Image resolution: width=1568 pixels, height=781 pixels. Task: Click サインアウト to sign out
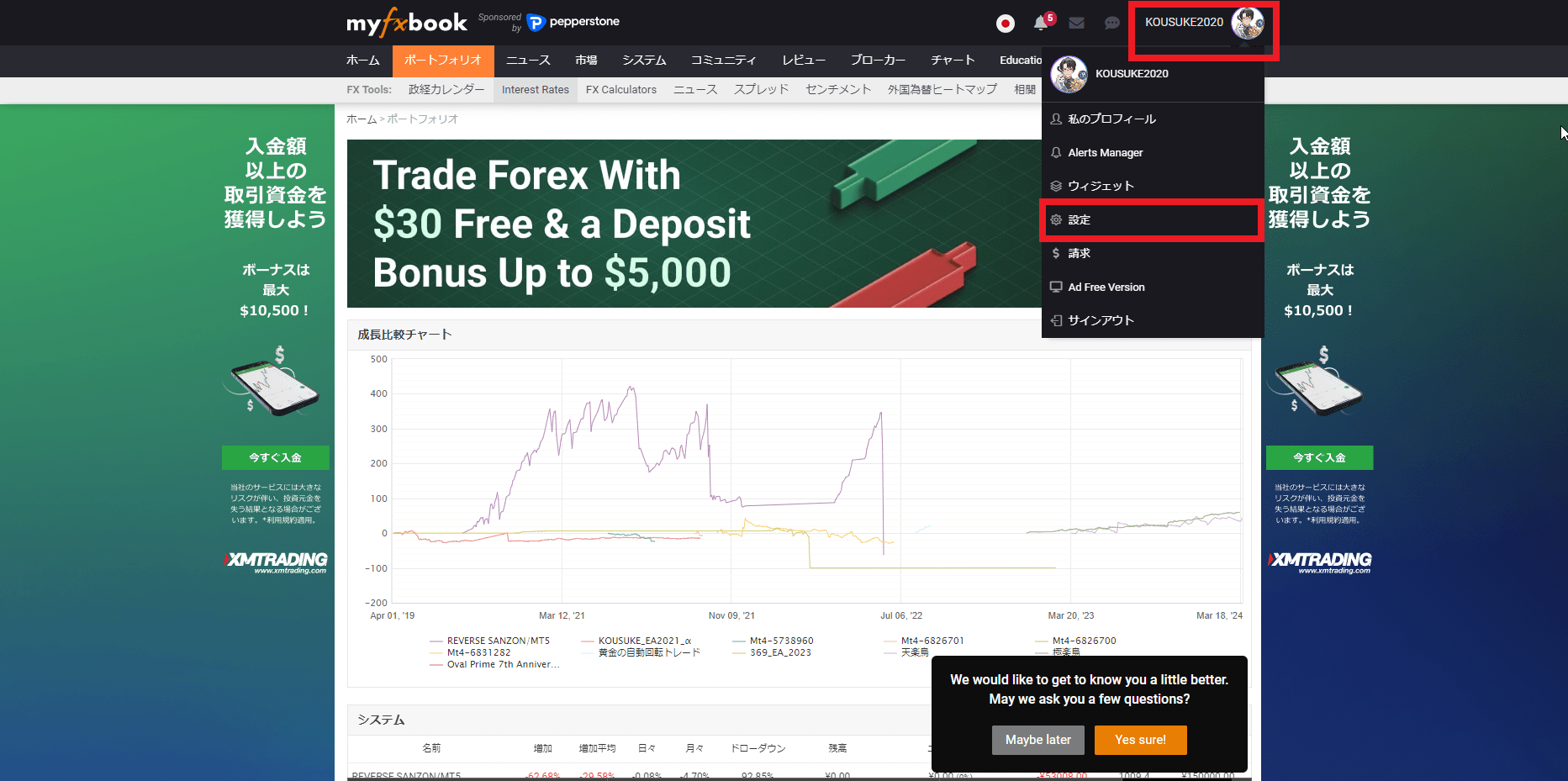[x=1153, y=321]
